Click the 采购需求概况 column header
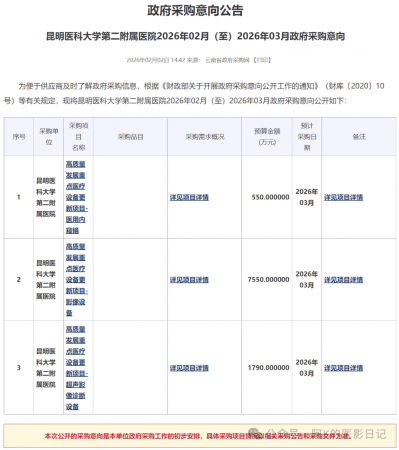The height and width of the screenshot is (450, 399). coord(205,137)
